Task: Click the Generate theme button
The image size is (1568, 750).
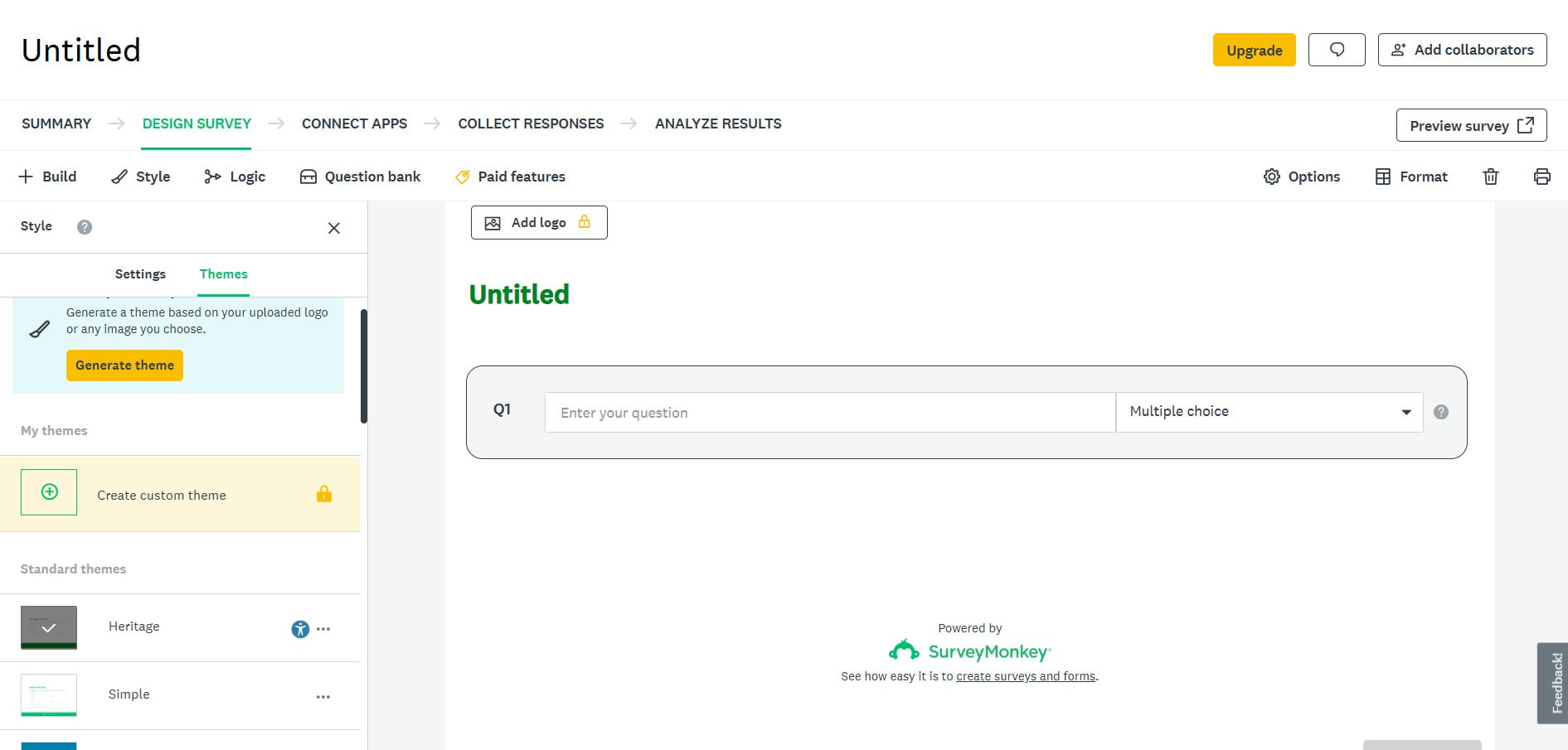Action: click(124, 365)
